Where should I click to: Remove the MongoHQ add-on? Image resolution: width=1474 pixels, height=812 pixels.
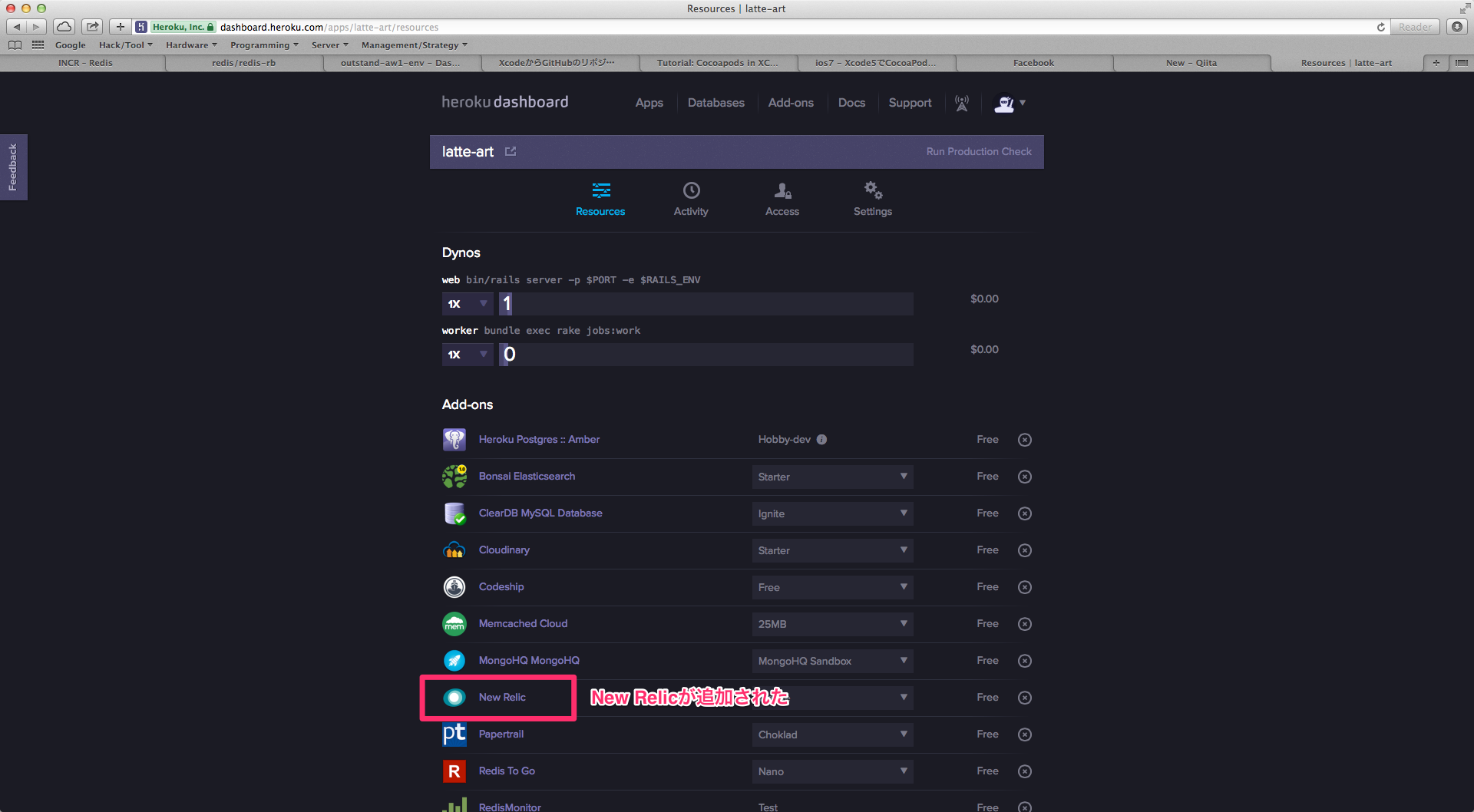click(1025, 661)
